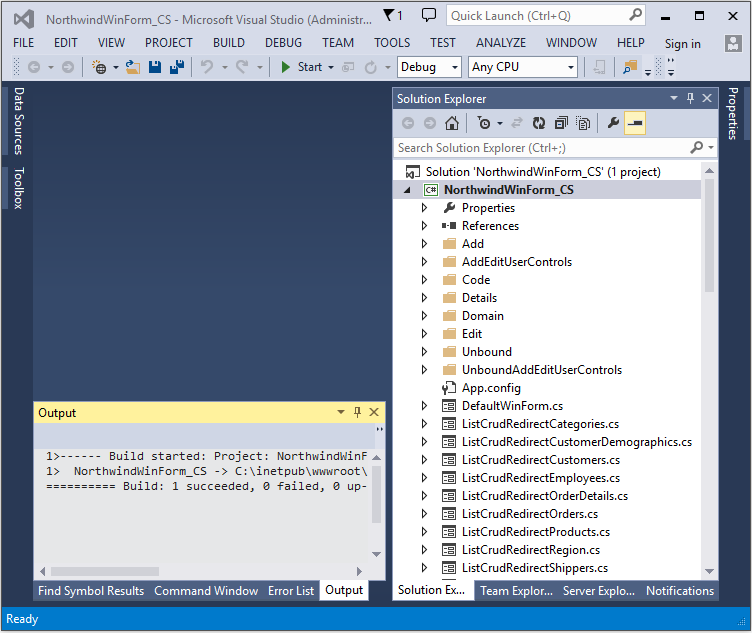Open Properties via the wrench icon

[x=613, y=123]
